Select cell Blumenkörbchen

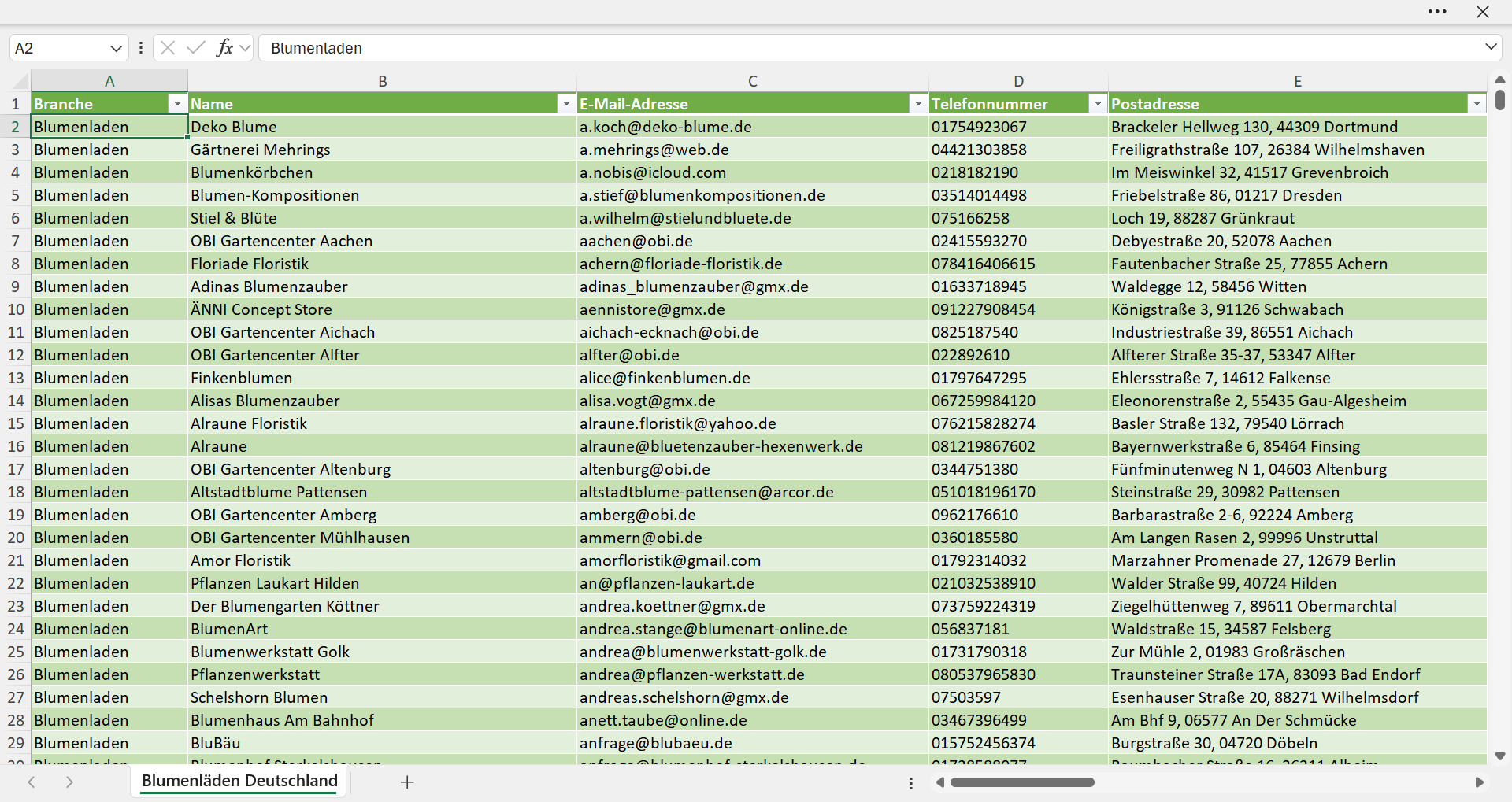[x=382, y=172]
